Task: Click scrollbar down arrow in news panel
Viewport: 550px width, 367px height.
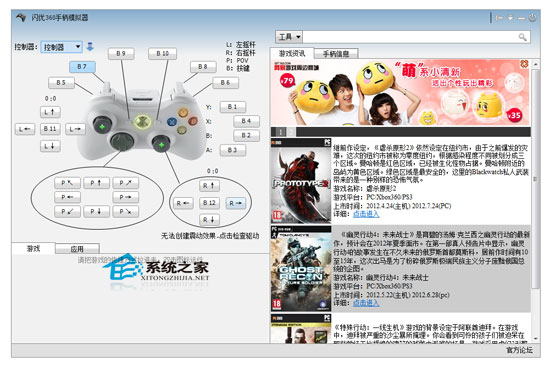Action: pos(535,339)
